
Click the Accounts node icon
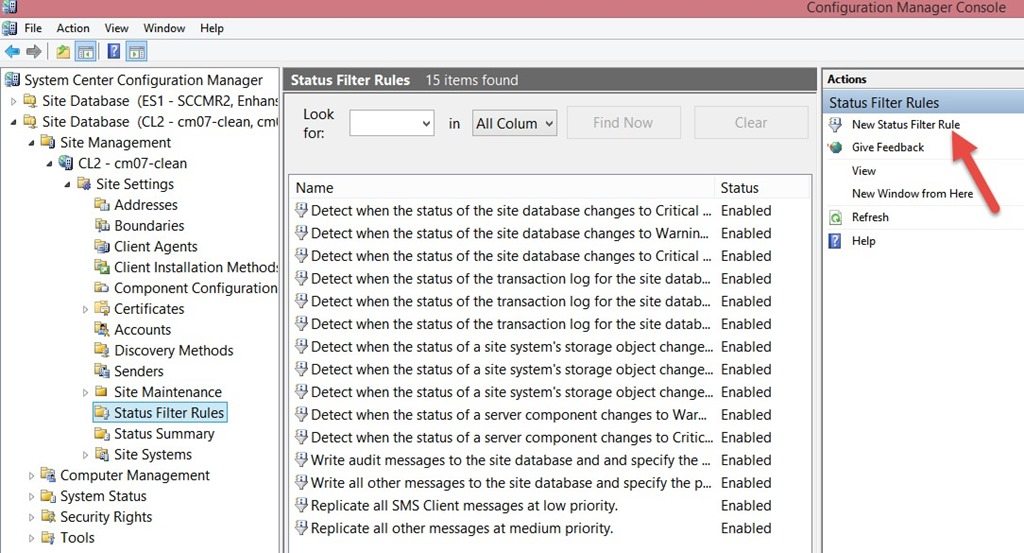click(102, 329)
